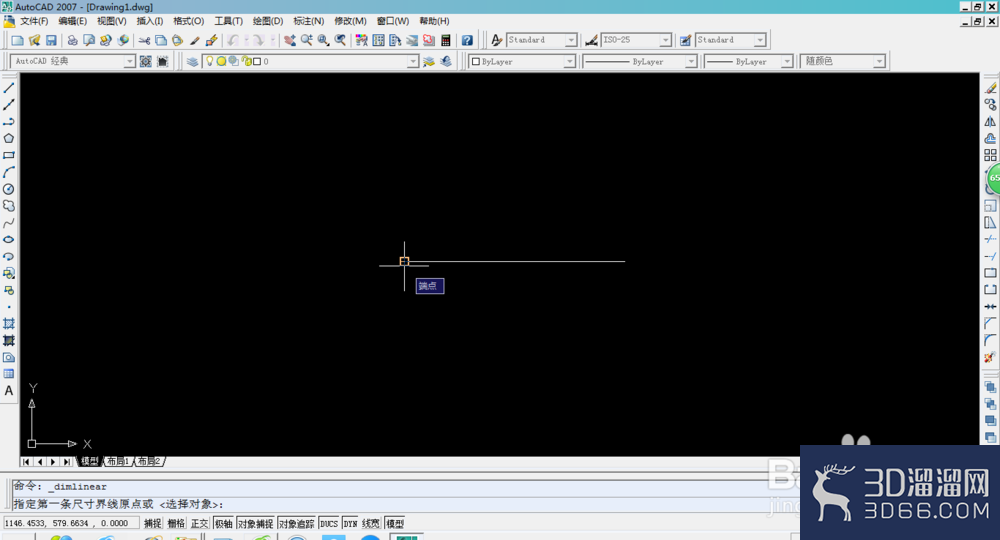Select the Revision Cloud tool
The image size is (1000, 540).
pos(9,206)
